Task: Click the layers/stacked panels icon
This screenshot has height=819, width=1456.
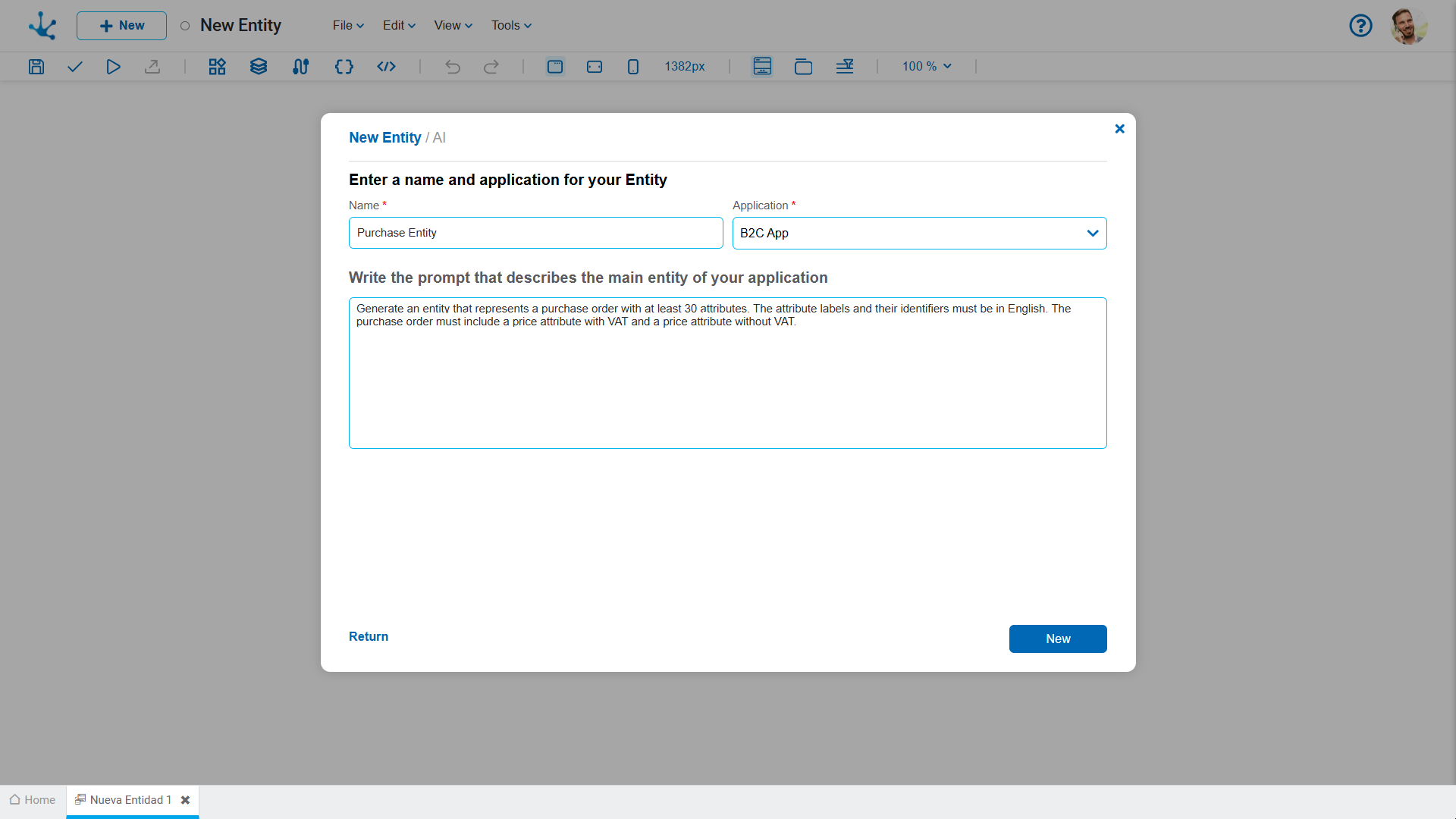Action: coord(257,66)
